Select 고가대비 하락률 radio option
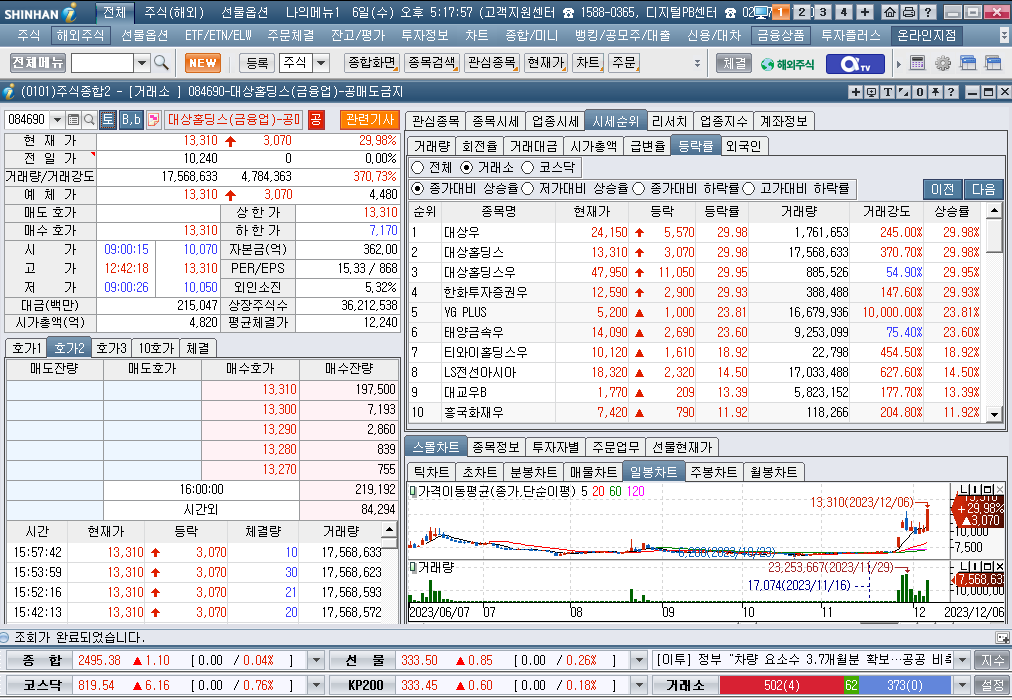Viewport: 1012px width, 700px height. [749, 188]
